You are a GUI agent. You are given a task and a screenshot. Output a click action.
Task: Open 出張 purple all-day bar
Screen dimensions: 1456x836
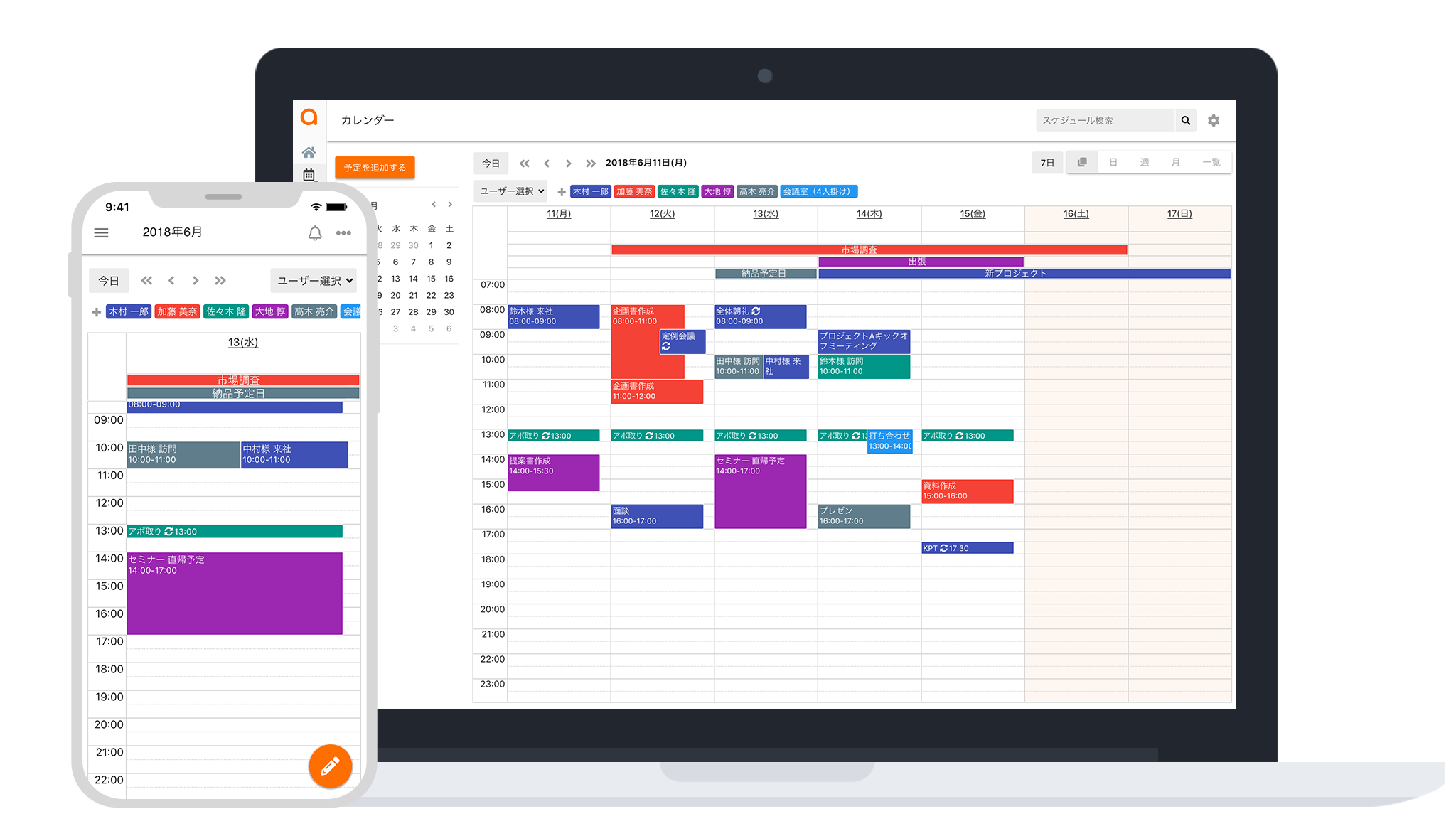pos(921,262)
